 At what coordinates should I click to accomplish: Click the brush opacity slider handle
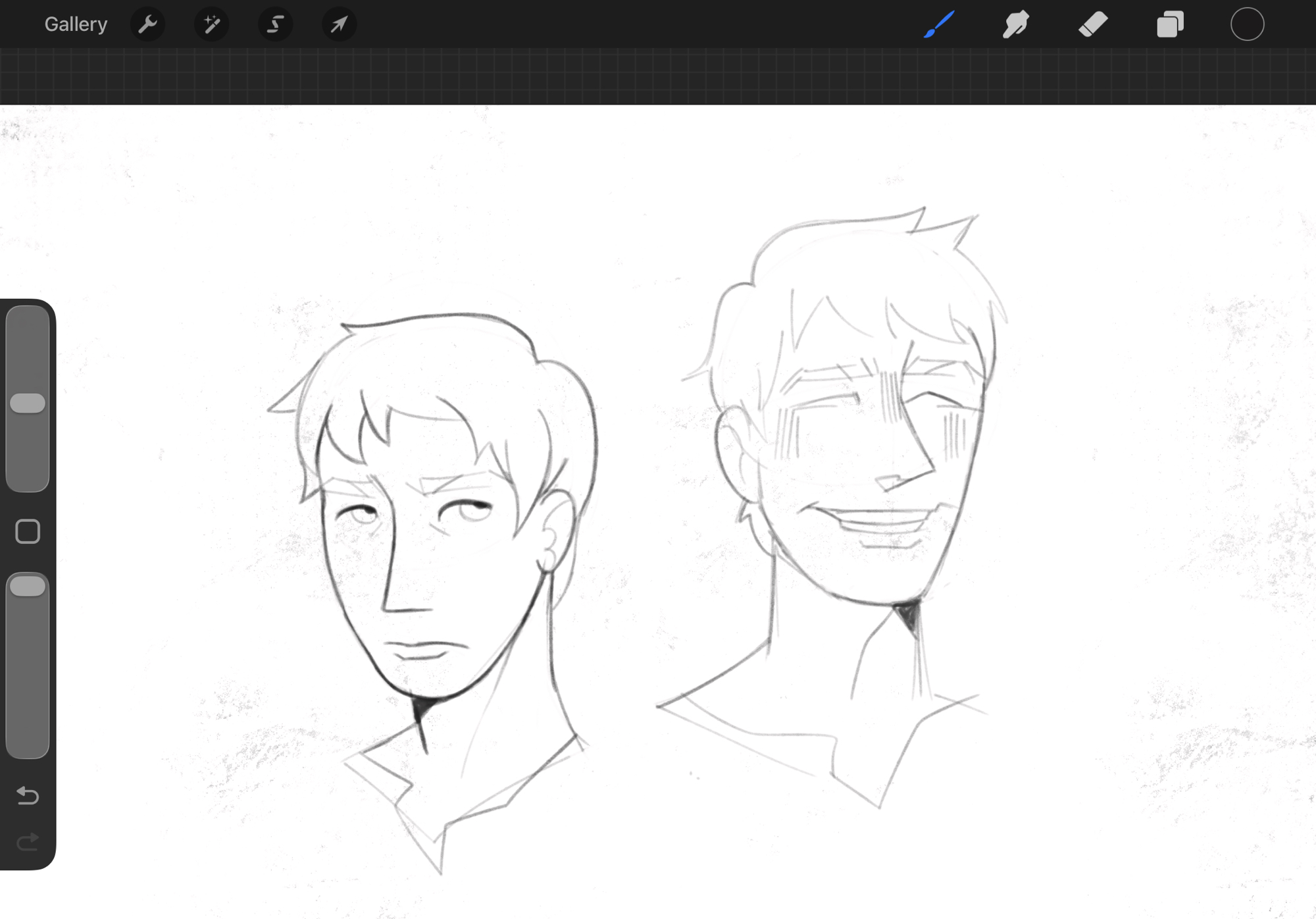tap(28, 586)
